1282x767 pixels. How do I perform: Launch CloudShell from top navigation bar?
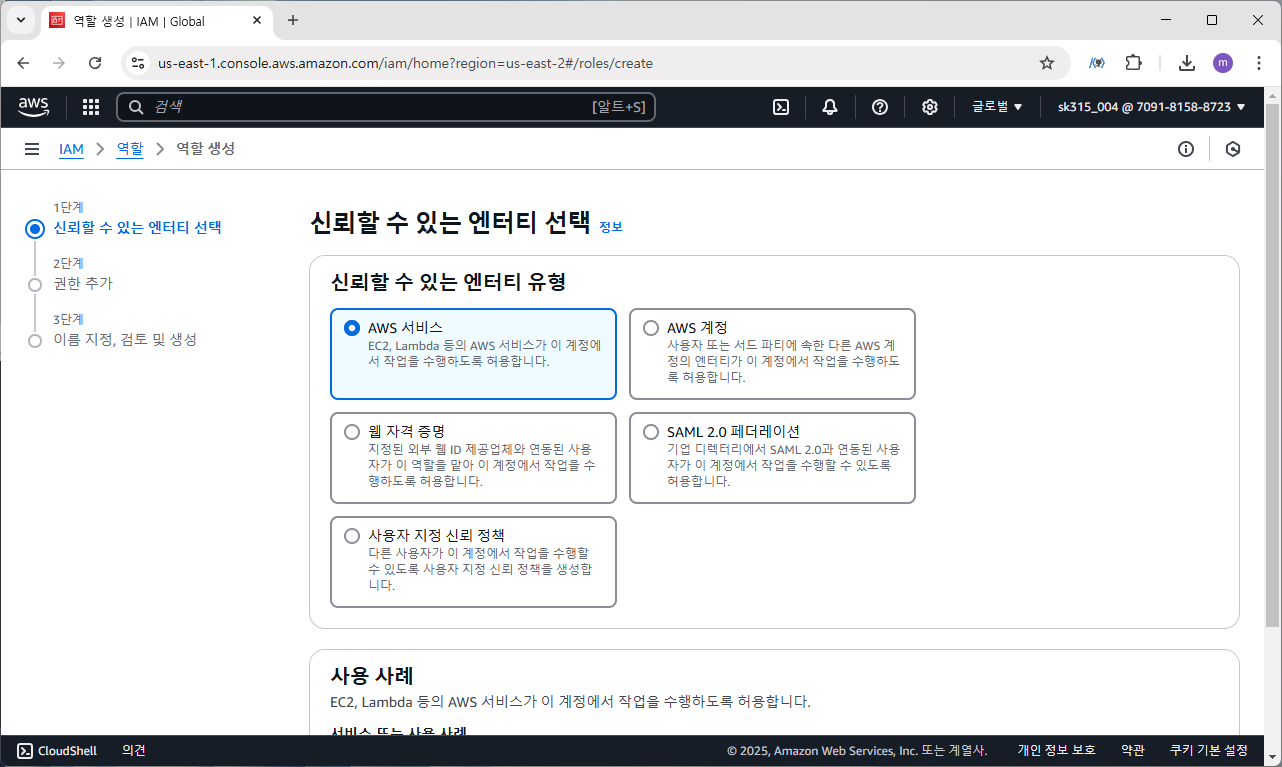click(782, 107)
